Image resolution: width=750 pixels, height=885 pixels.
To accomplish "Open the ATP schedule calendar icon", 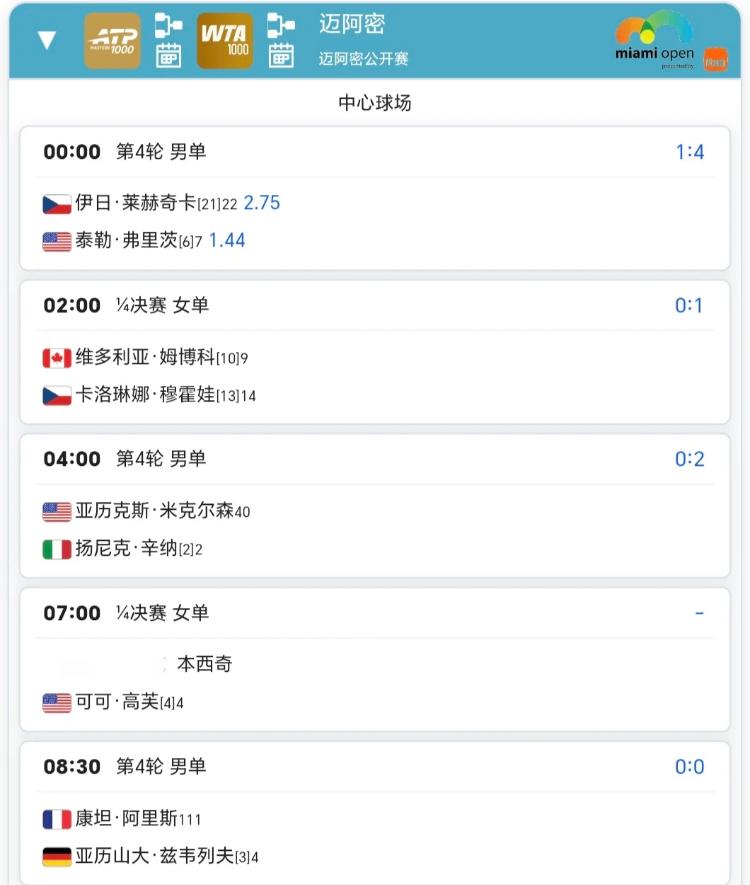I will (x=167, y=54).
